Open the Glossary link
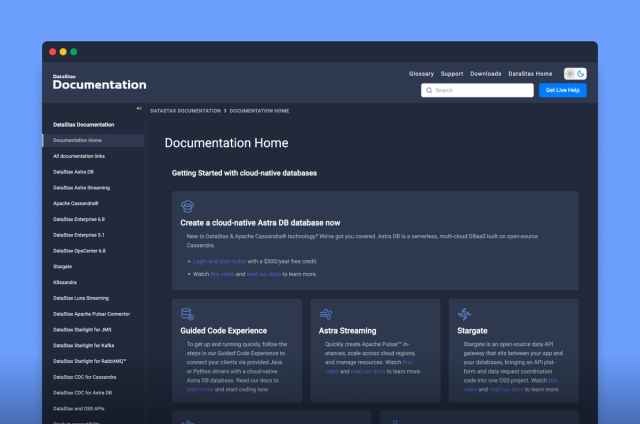 coord(421,74)
